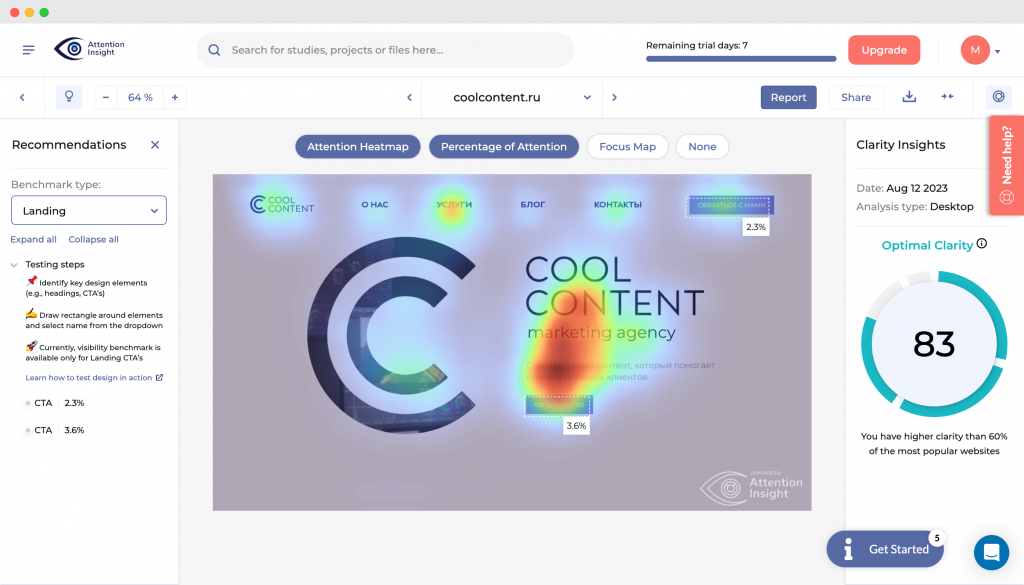This screenshot has width=1024, height=585.
Task: Click the collapse arrows icon
Action: point(948,97)
